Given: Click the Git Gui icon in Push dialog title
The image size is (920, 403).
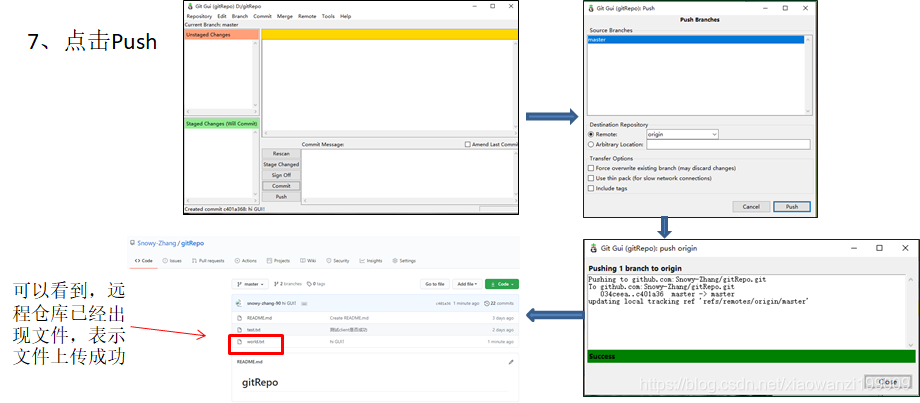Looking at the screenshot, I should pos(591,9).
